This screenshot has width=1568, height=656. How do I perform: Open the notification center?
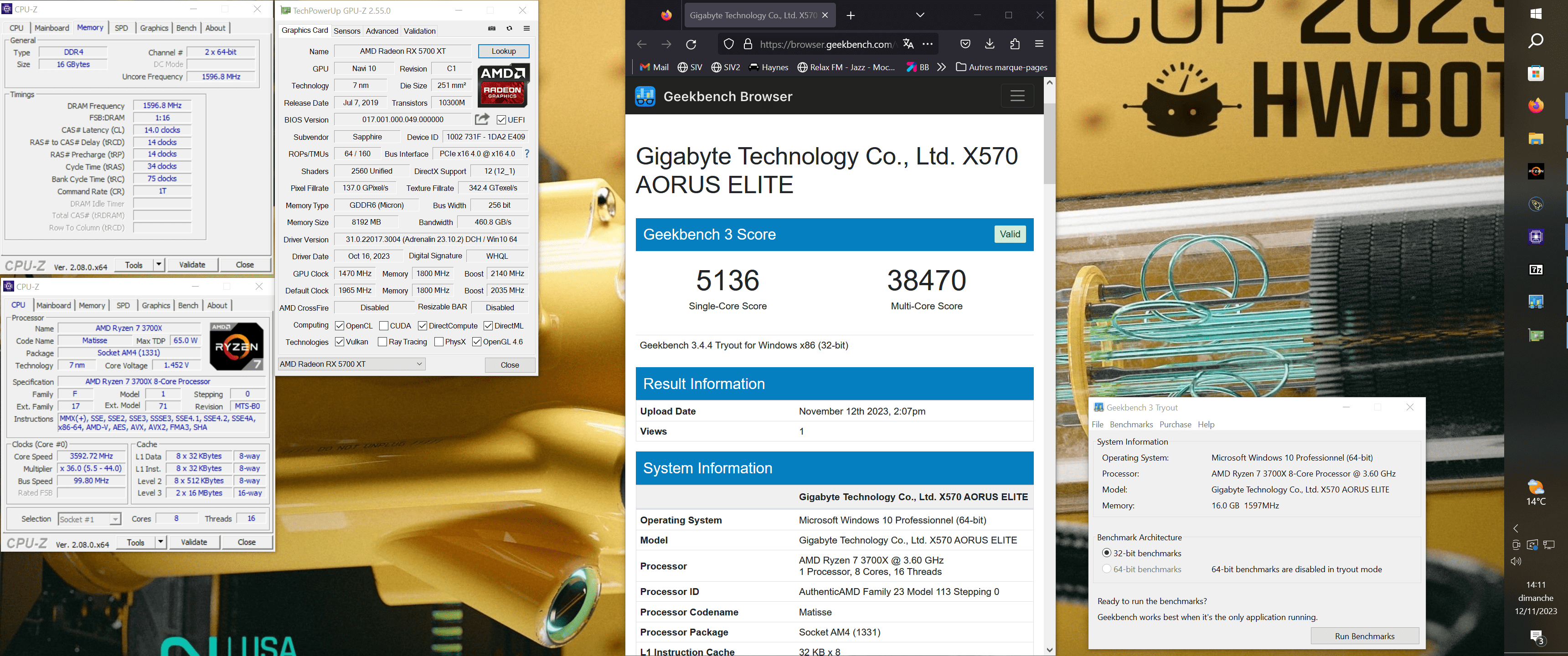tap(1537, 637)
